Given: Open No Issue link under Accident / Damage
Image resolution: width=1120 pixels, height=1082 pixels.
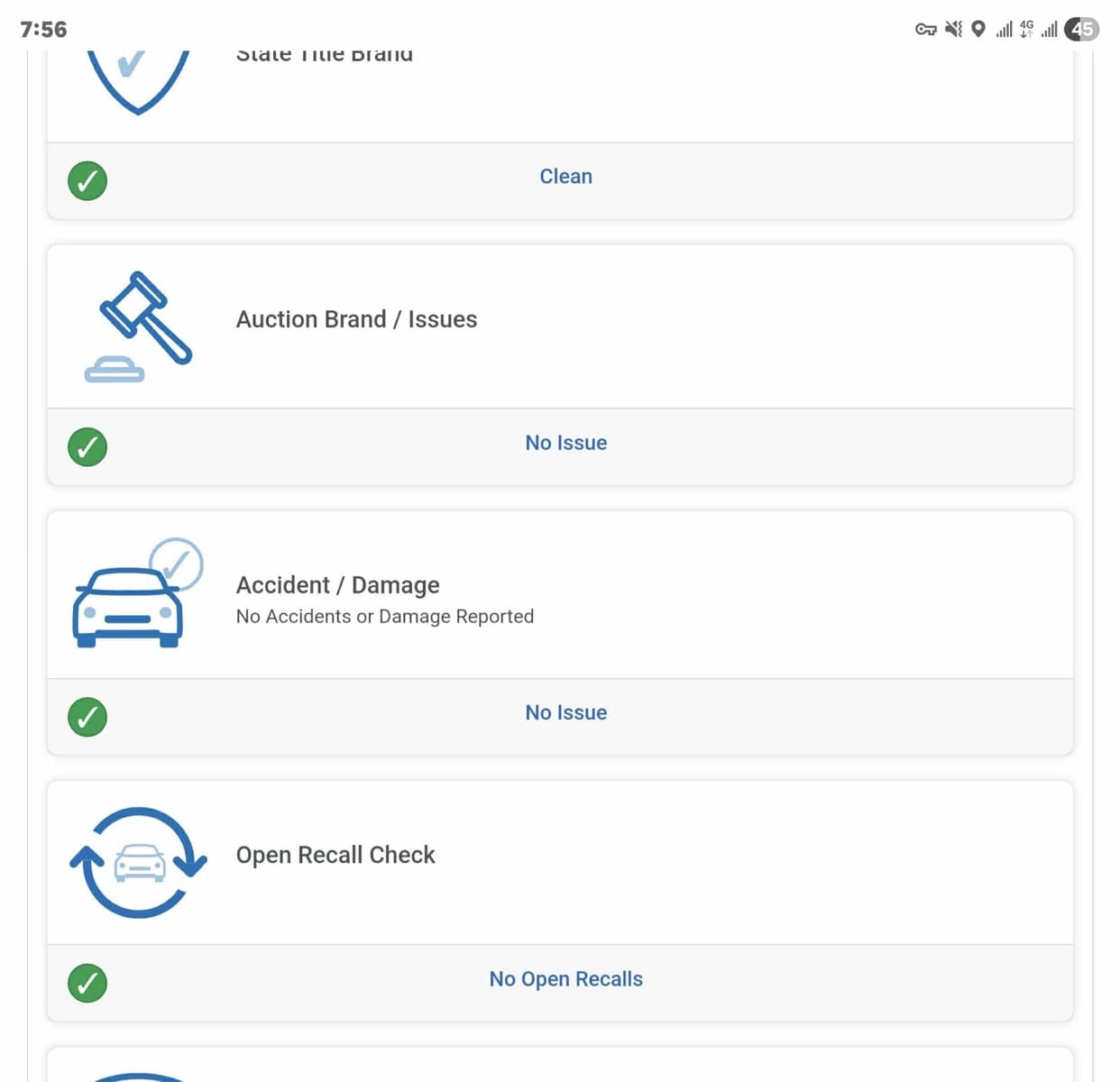Looking at the screenshot, I should (x=565, y=712).
